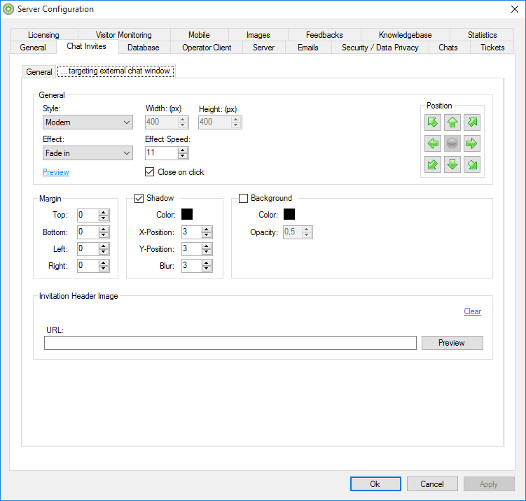
Task: Set position to top-center arrow
Action: pyautogui.click(x=452, y=122)
